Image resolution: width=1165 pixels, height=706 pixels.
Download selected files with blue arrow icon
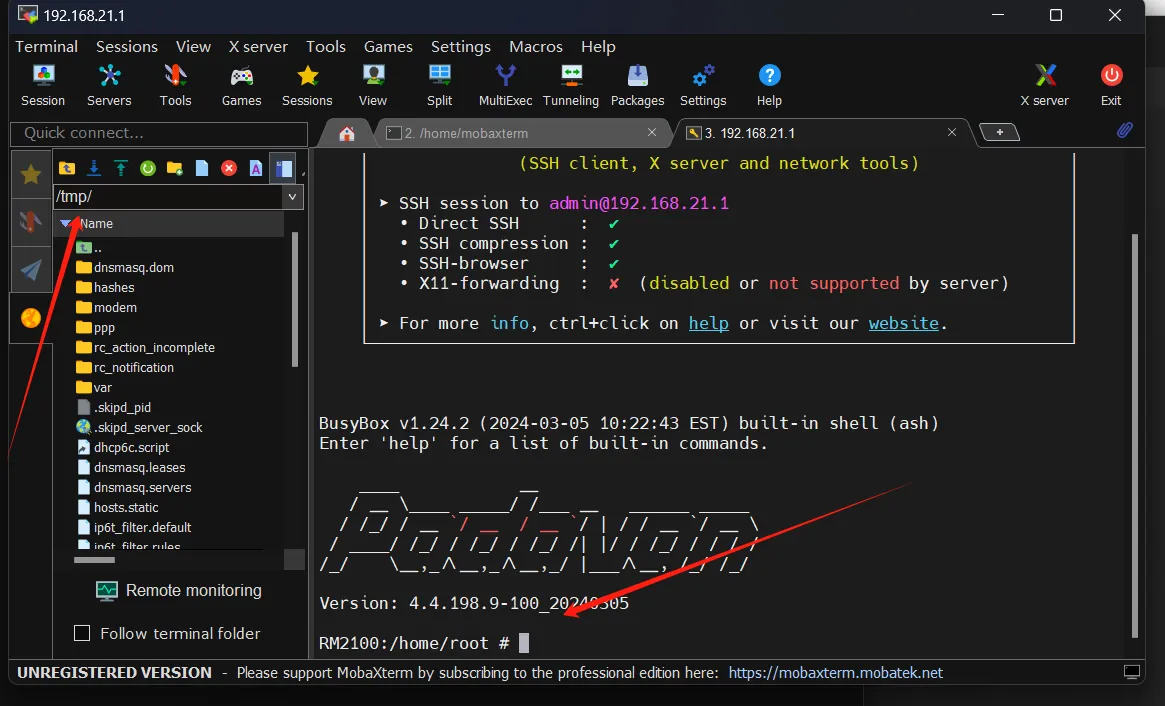[x=94, y=168]
